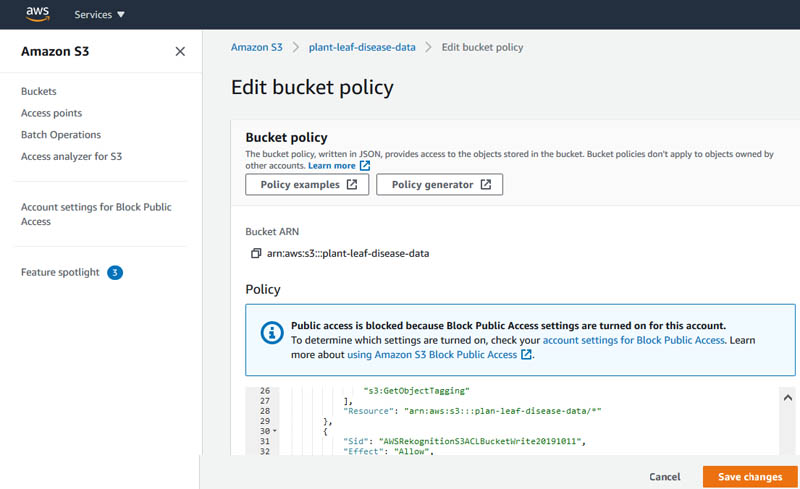The width and height of the screenshot is (800, 489).
Task: Open Feature spotlight in the sidebar
Action: (x=60, y=273)
